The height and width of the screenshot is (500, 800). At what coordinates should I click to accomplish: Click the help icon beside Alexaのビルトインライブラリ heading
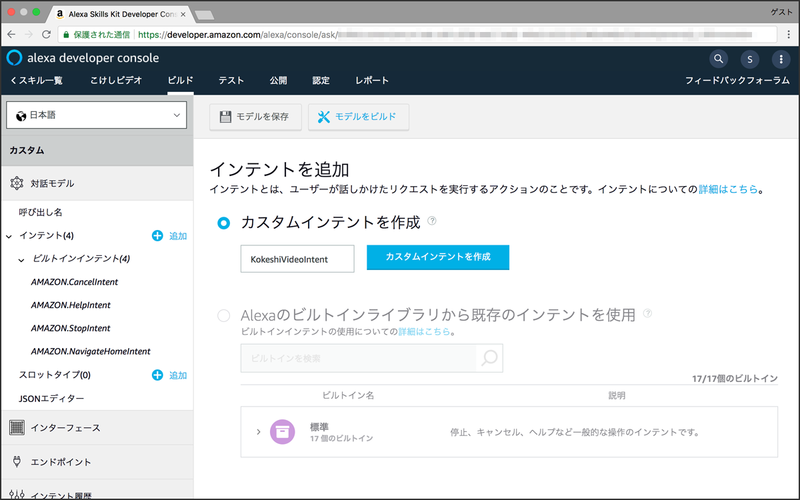tap(647, 313)
